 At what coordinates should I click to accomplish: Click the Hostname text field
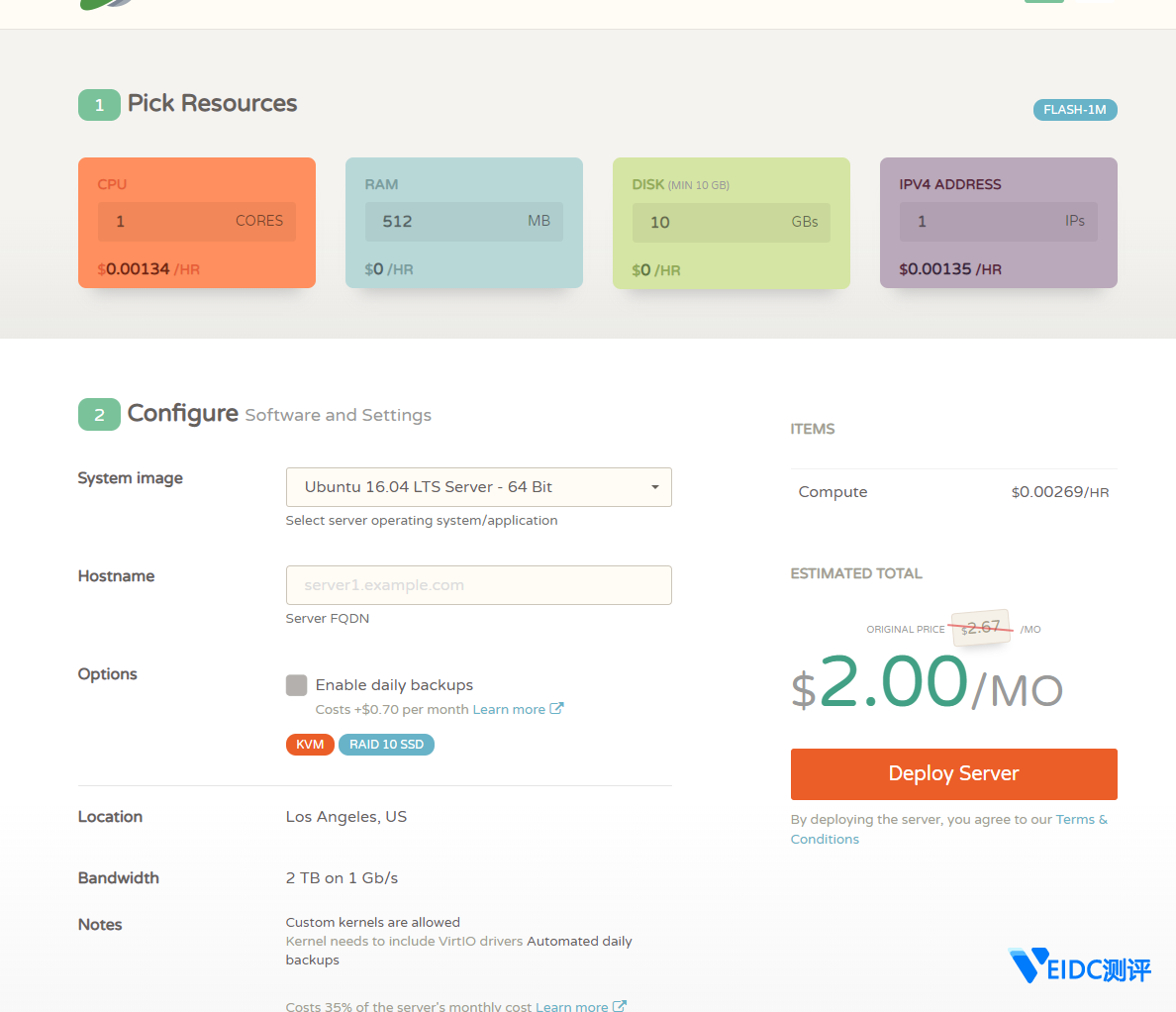click(478, 585)
